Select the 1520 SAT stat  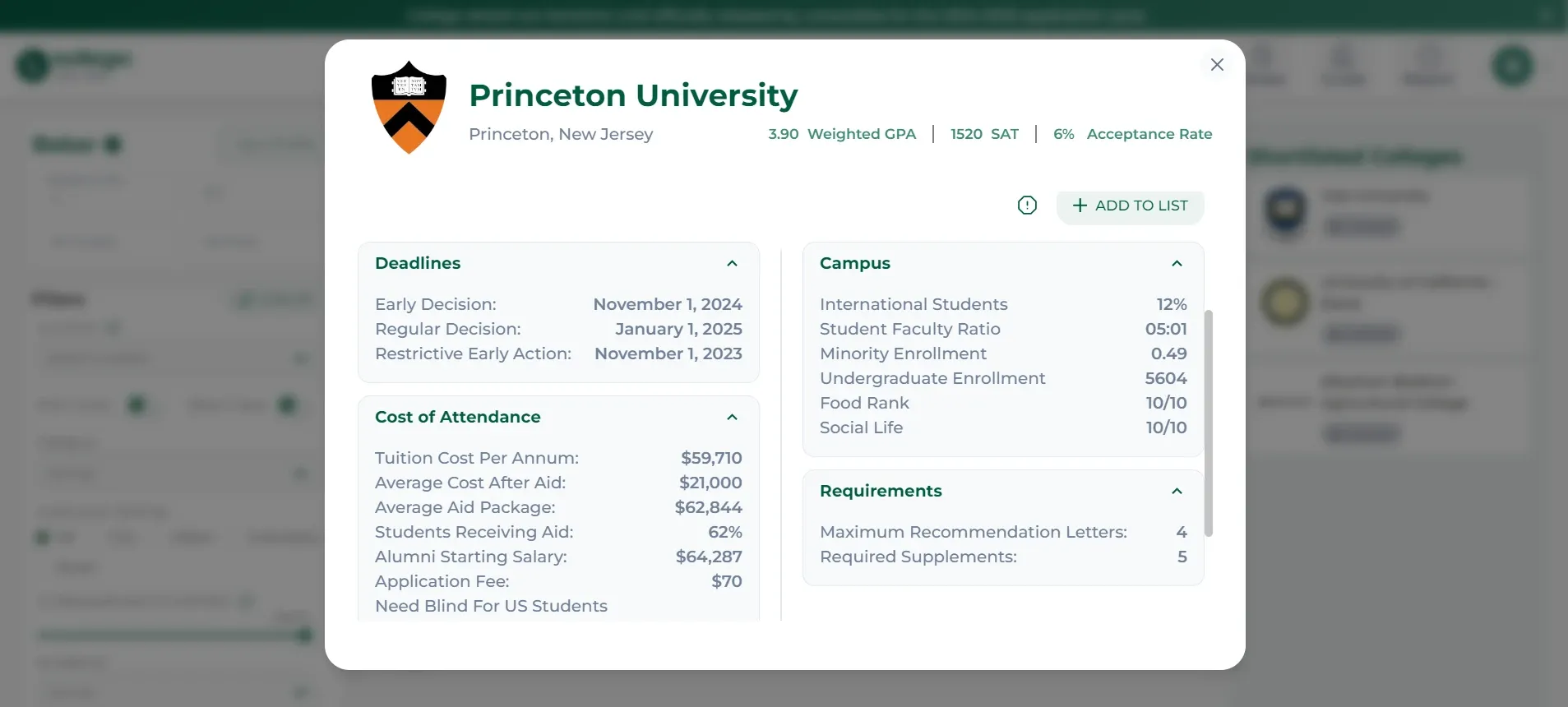click(984, 134)
